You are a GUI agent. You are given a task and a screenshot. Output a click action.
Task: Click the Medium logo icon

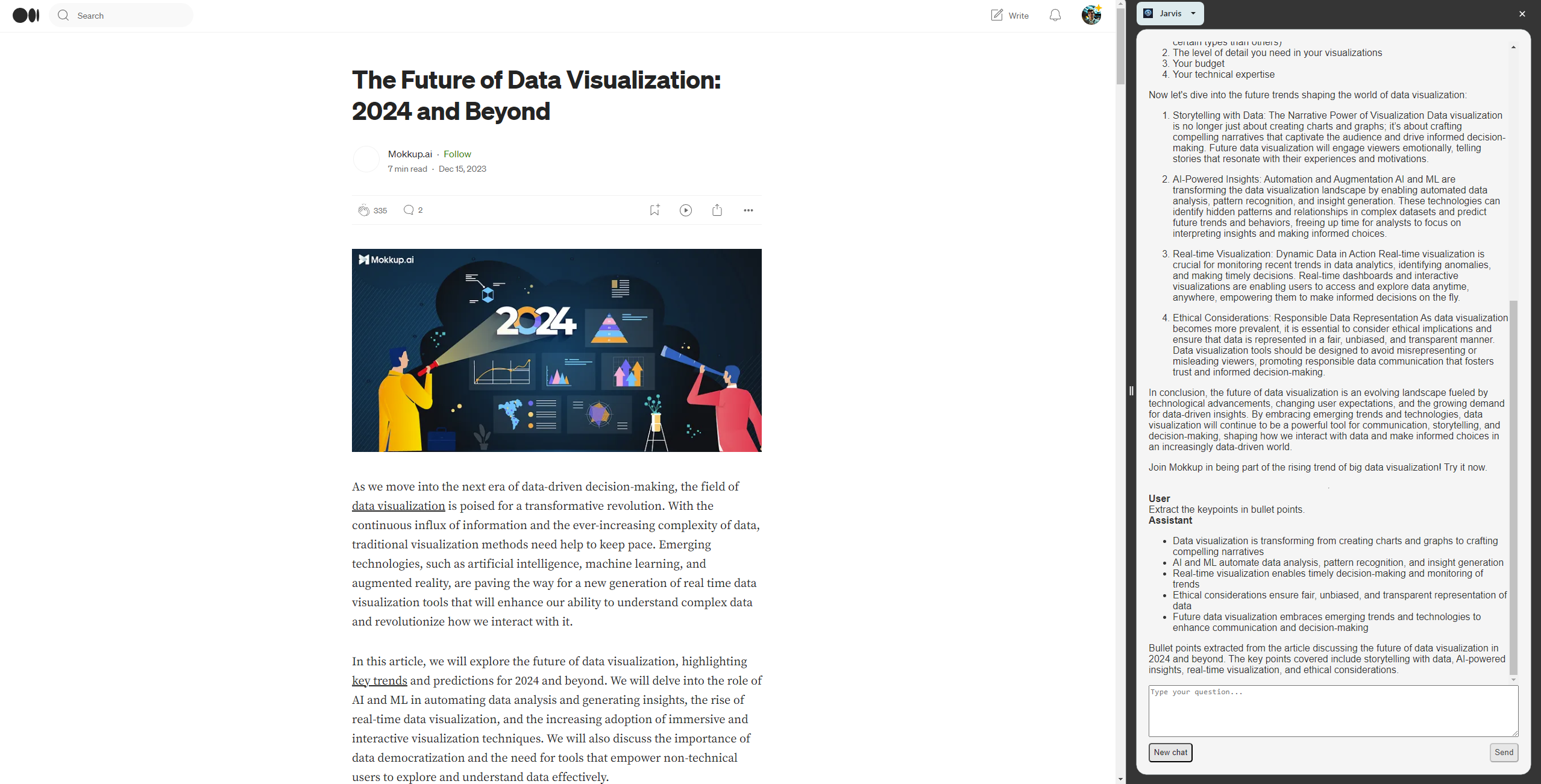[x=26, y=15]
